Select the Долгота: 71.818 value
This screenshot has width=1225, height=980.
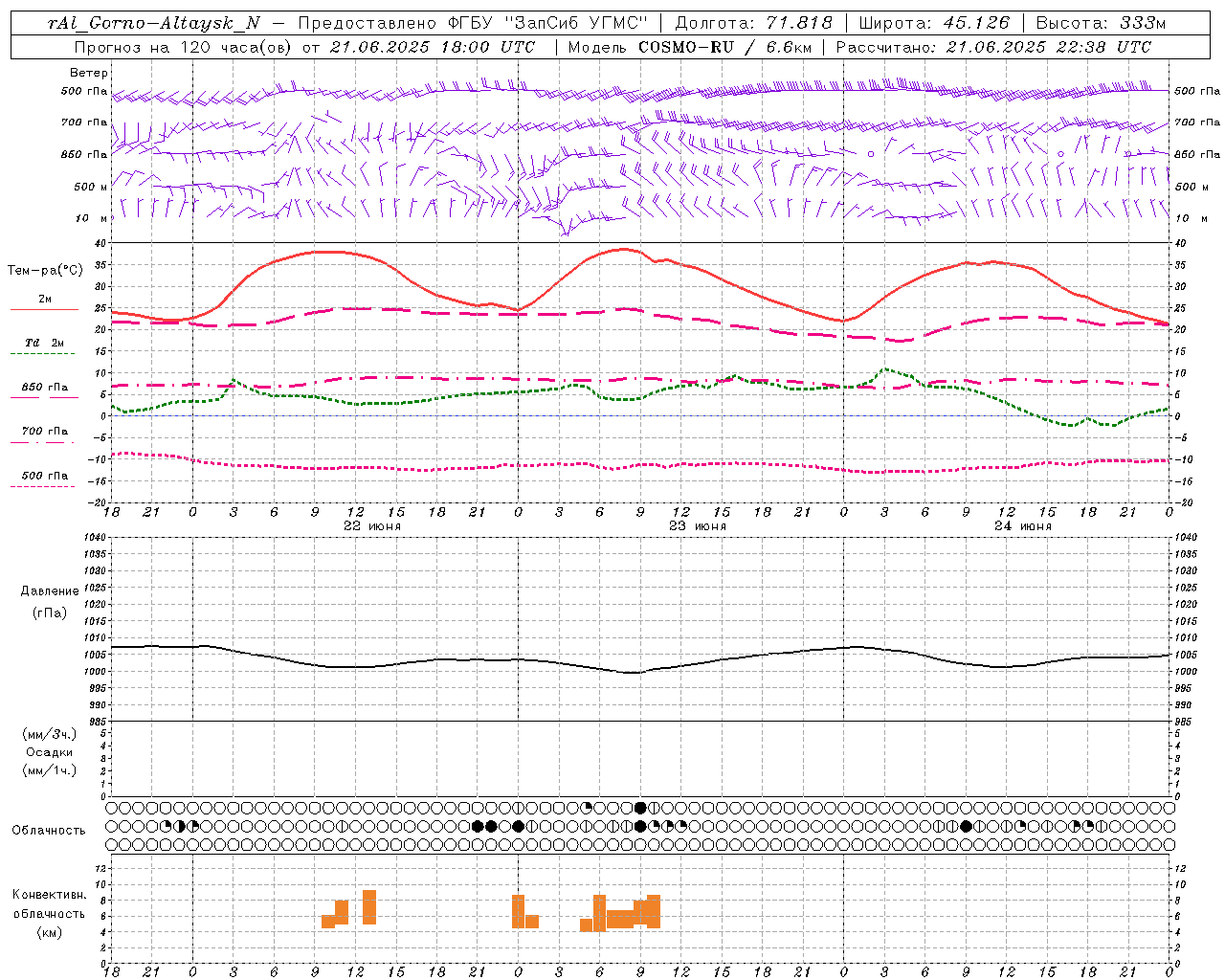pyautogui.click(x=754, y=23)
